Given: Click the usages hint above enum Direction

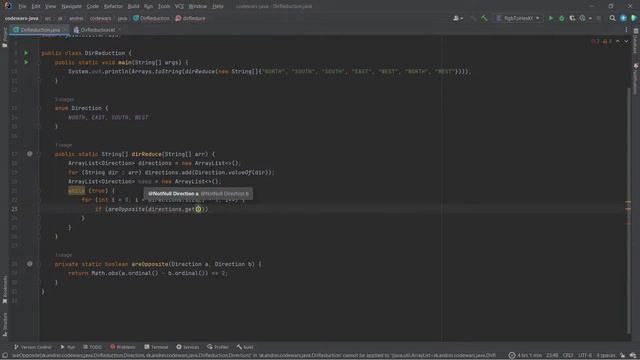Looking at the screenshot, I should click(64, 100).
